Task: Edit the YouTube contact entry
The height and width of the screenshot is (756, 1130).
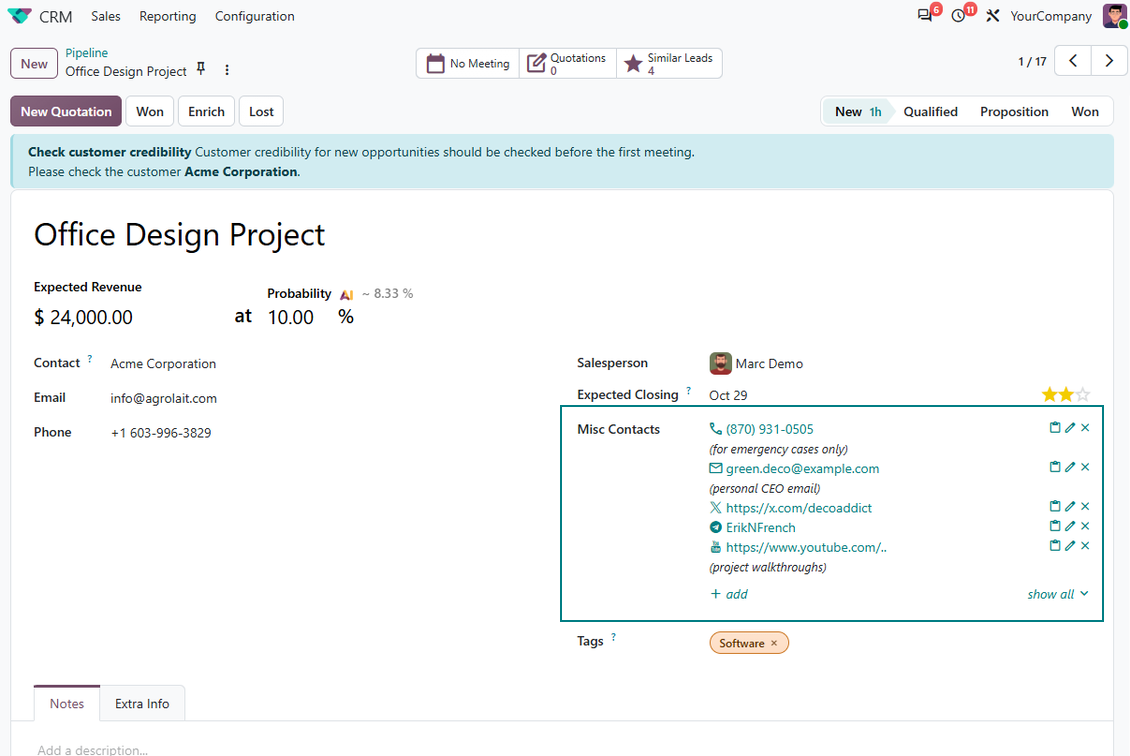Action: tap(1070, 546)
